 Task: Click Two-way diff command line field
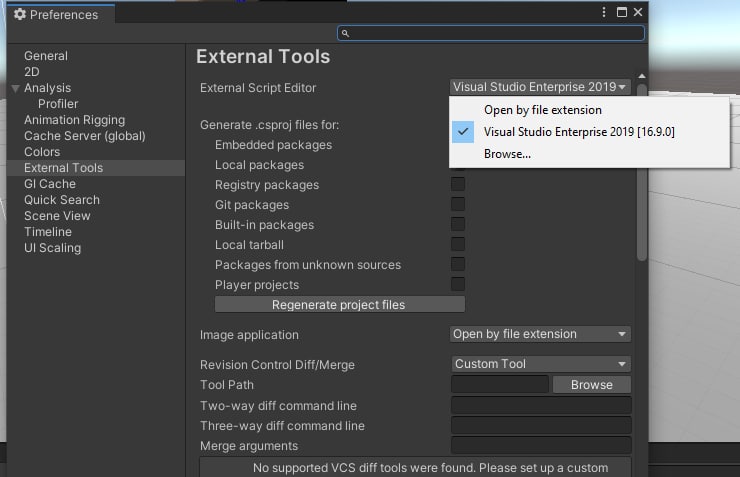coord(541,405)
